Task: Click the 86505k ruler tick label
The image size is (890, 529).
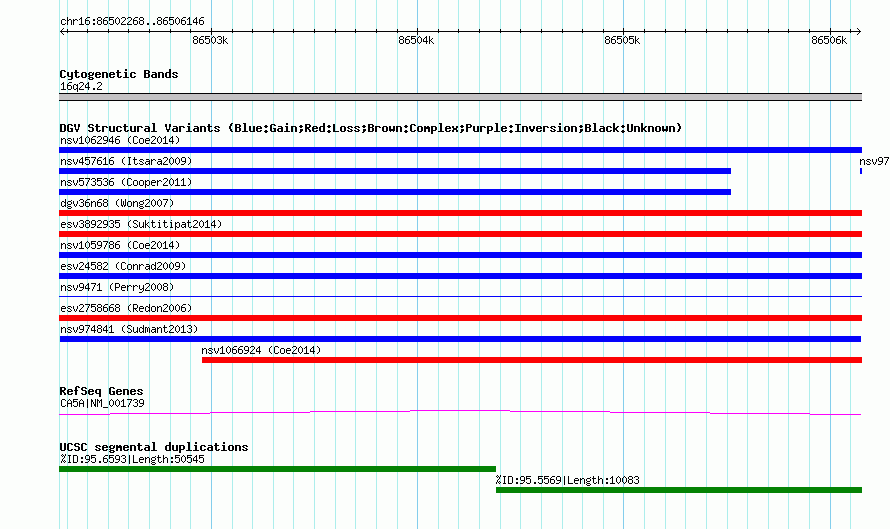Action: 622,40
